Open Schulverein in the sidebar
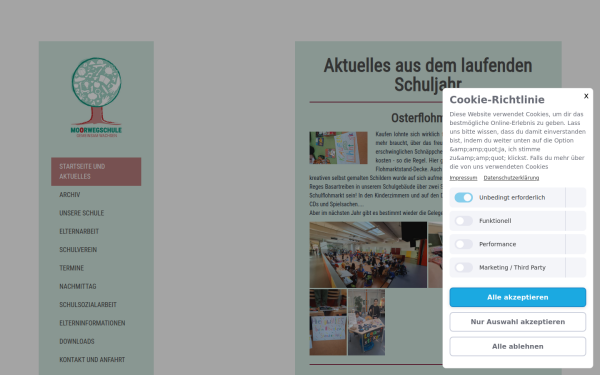600x375 pixels. (78, 250)
